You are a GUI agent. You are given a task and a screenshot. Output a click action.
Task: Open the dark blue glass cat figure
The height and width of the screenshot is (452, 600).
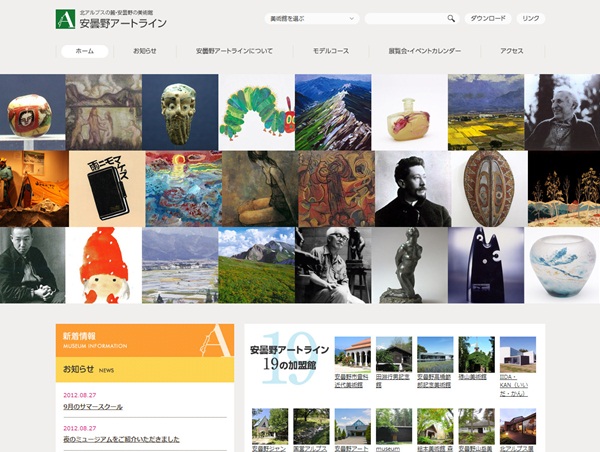pos(486,265)
